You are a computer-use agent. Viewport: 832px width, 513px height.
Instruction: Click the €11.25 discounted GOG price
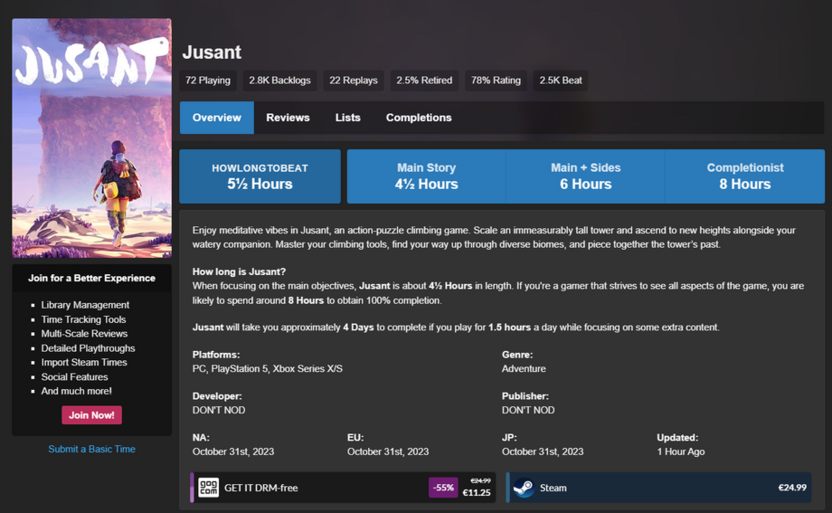[476, 492]
